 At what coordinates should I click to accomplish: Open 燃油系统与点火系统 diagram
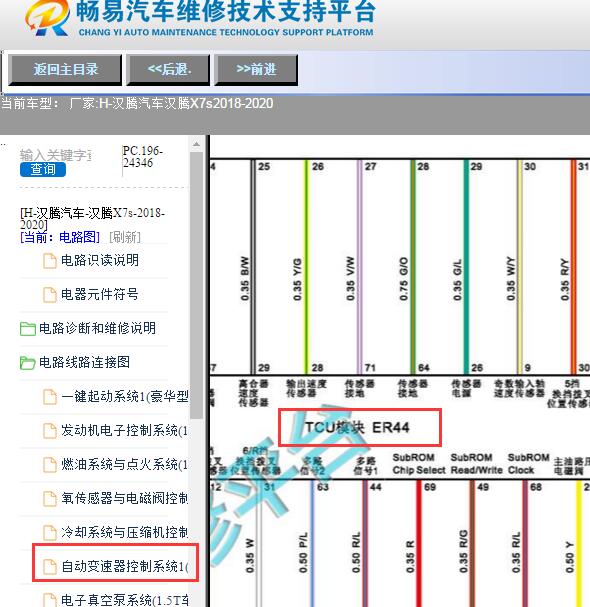pos(124,464)
